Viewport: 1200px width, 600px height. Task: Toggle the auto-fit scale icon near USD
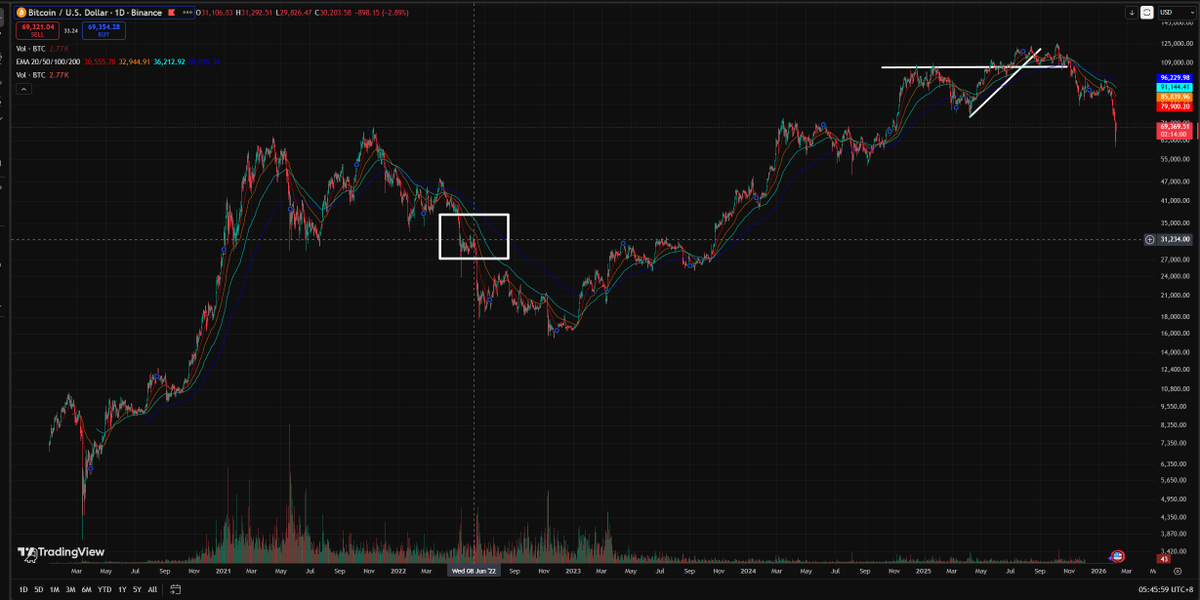pos(1146,13)
